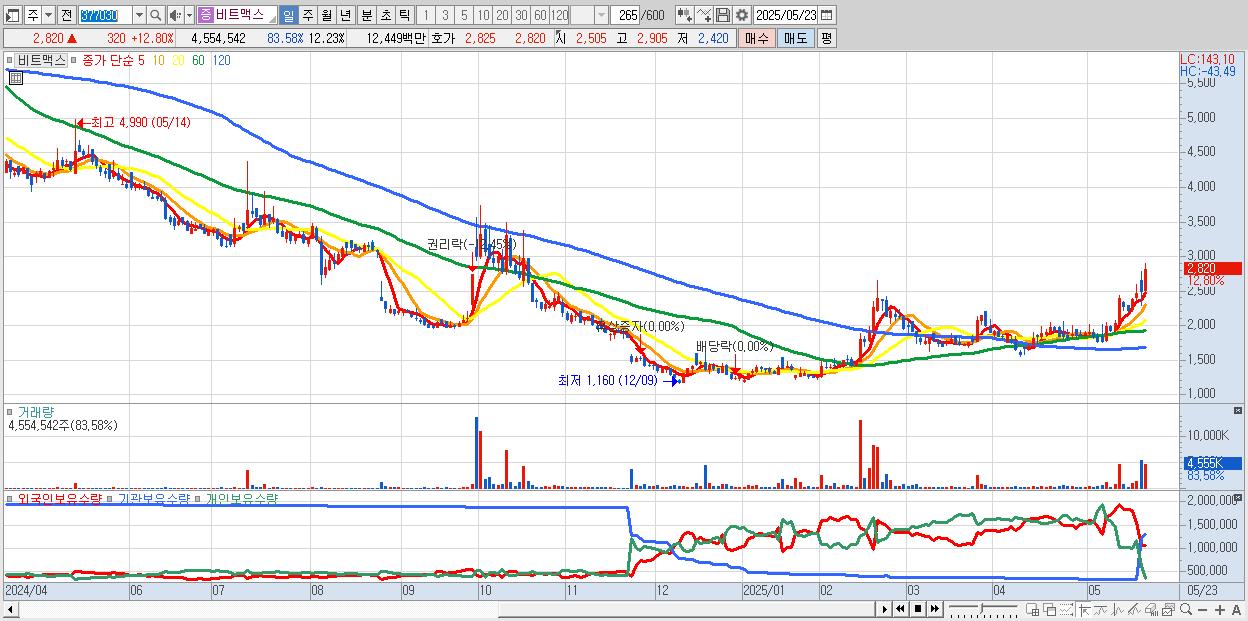Select interval 20 button

[x=502, y=15]
